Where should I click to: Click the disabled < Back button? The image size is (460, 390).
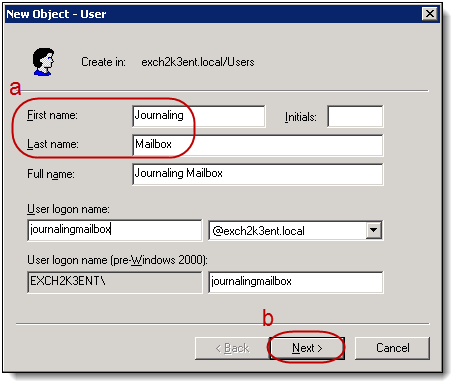(232, 348)
